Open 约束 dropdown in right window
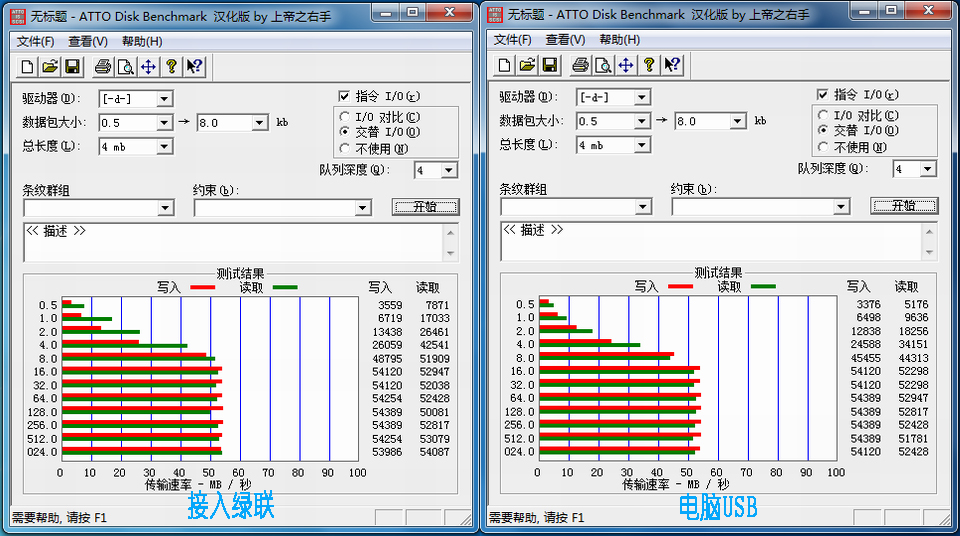960x536 pixels. [x=841, y=207]
